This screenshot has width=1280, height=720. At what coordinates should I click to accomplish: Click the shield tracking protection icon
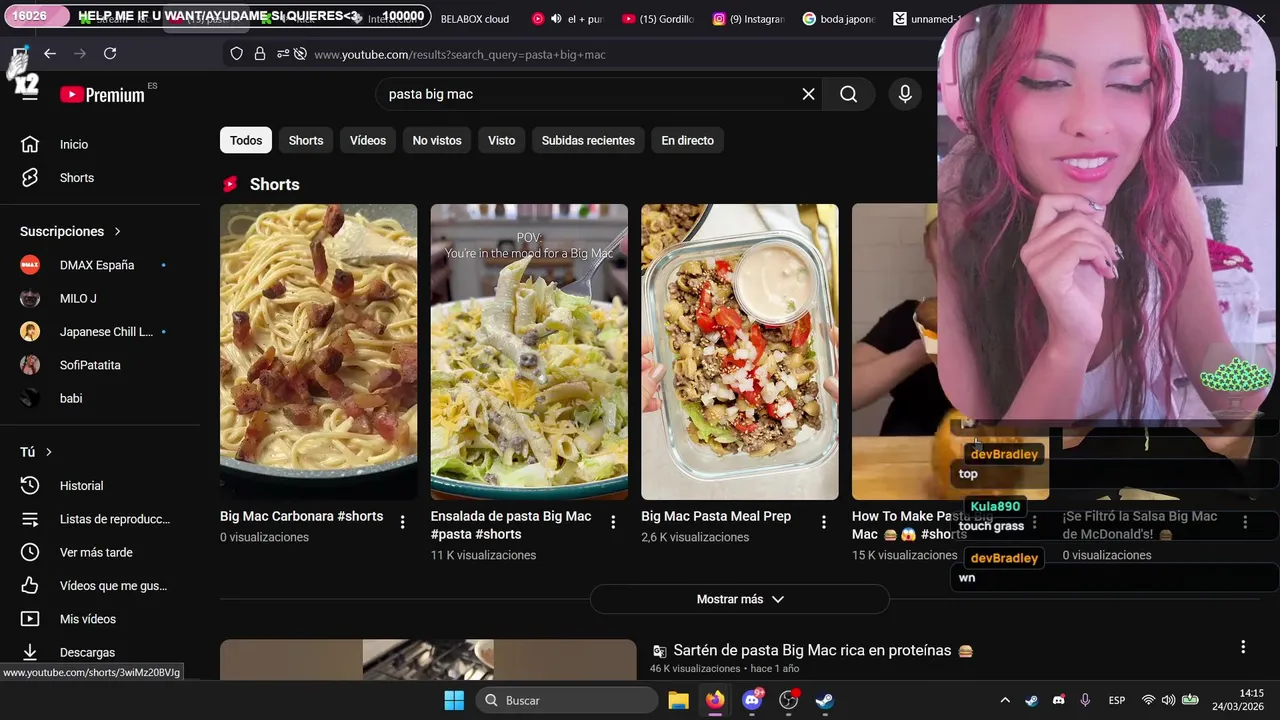pyautogui.click(x=237, y=54)
